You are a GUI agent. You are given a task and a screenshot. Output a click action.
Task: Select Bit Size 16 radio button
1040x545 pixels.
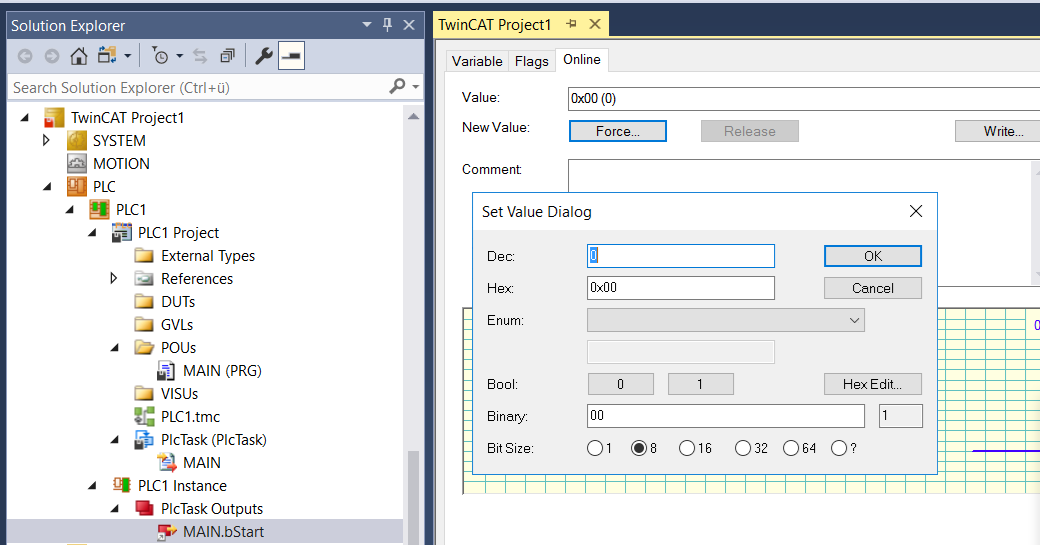point(686,448)
